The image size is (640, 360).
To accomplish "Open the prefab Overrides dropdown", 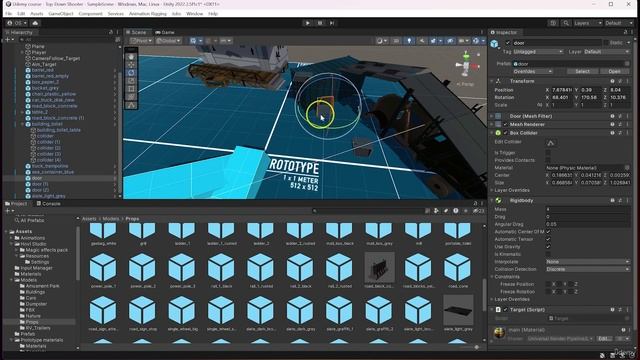I will 533,71.
